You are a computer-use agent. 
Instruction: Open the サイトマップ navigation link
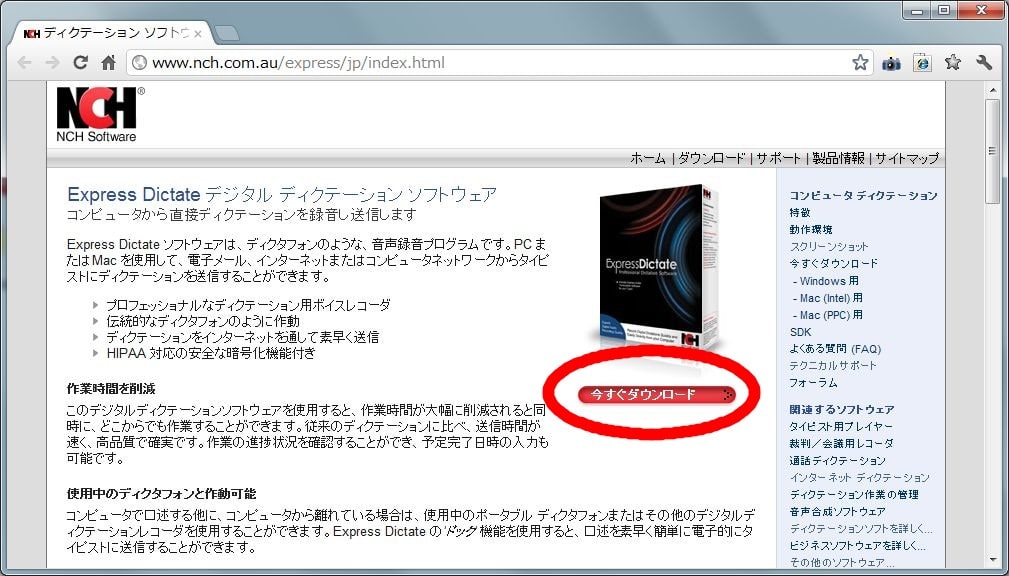[908, 158]
